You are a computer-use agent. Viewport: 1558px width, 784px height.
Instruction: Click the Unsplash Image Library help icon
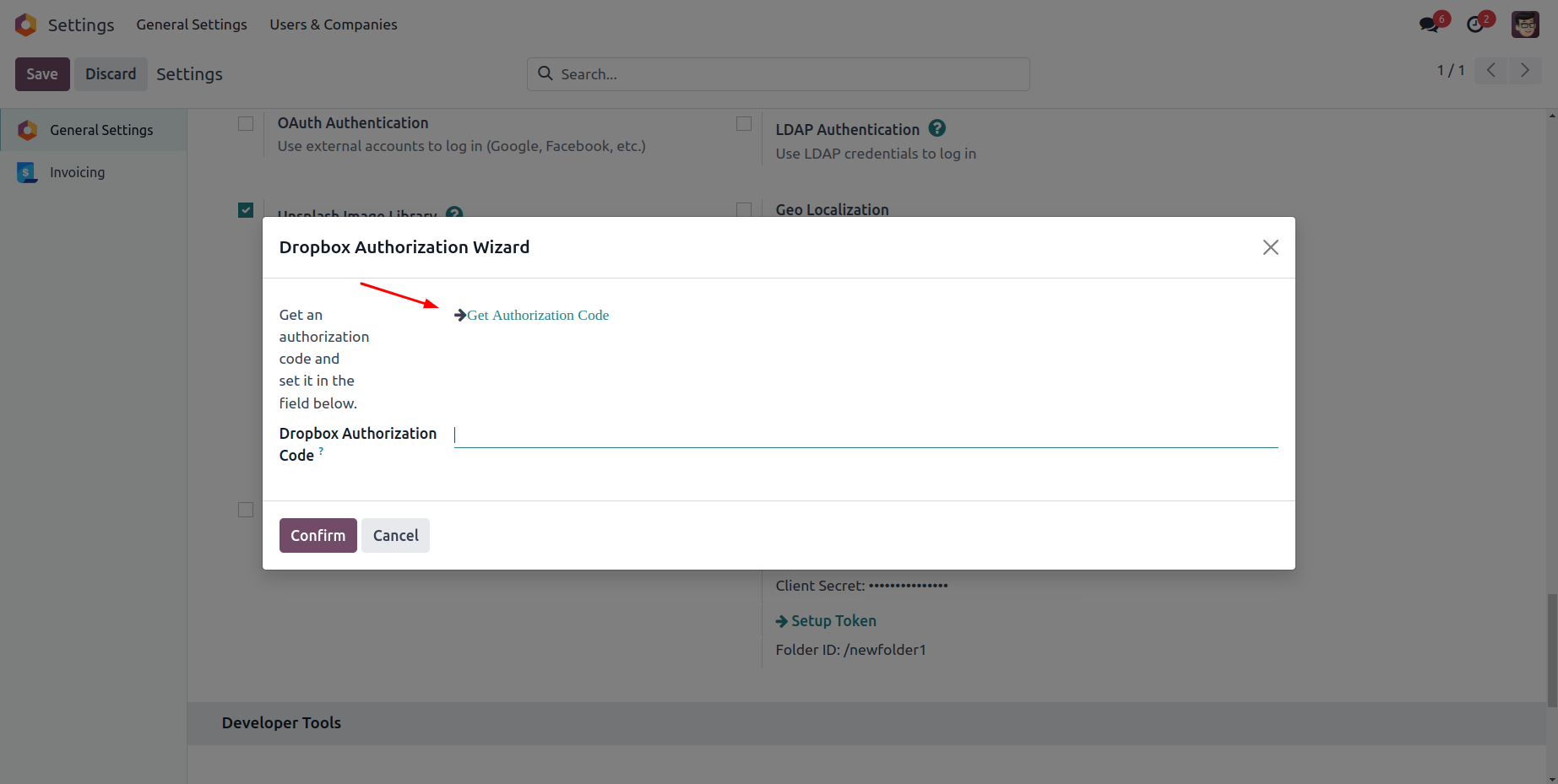click(454, 212)
